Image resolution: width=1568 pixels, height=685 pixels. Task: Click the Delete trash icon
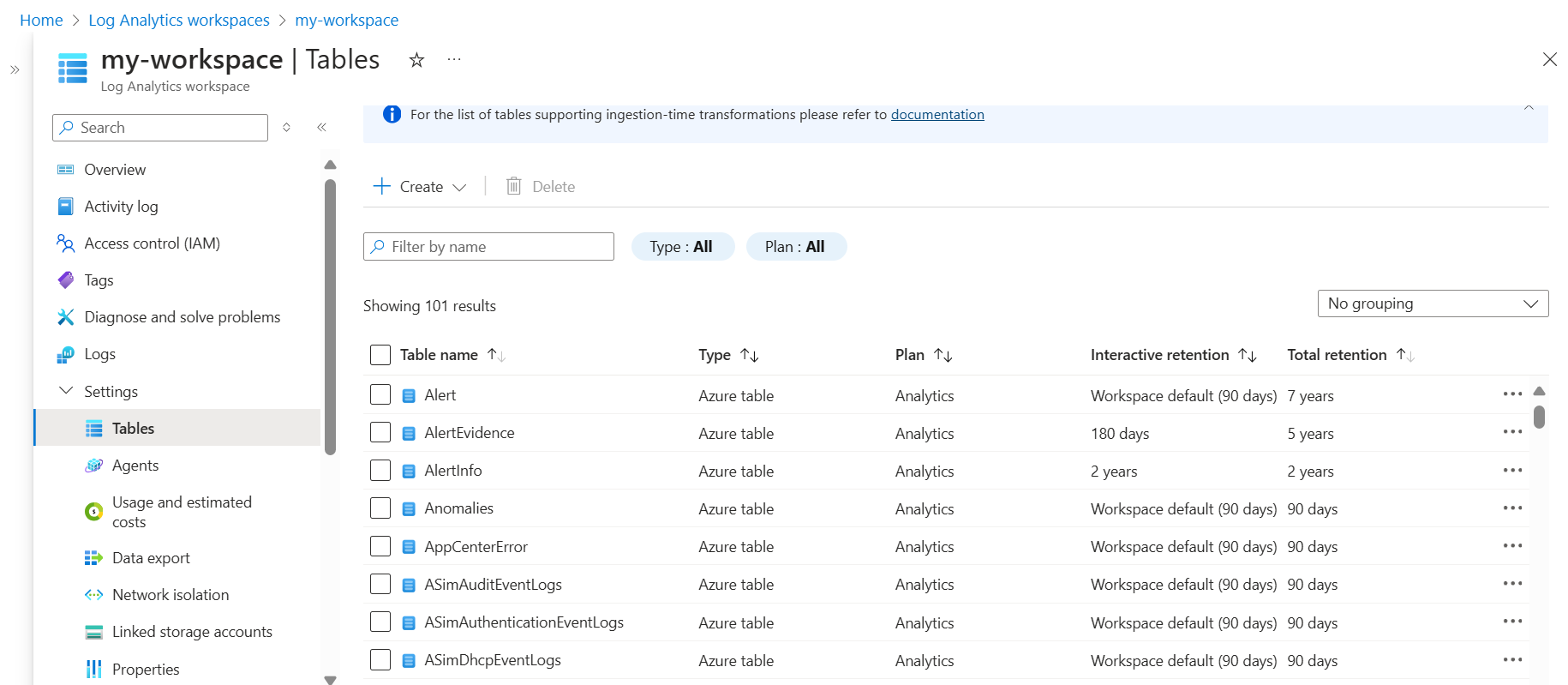(514, 186)
